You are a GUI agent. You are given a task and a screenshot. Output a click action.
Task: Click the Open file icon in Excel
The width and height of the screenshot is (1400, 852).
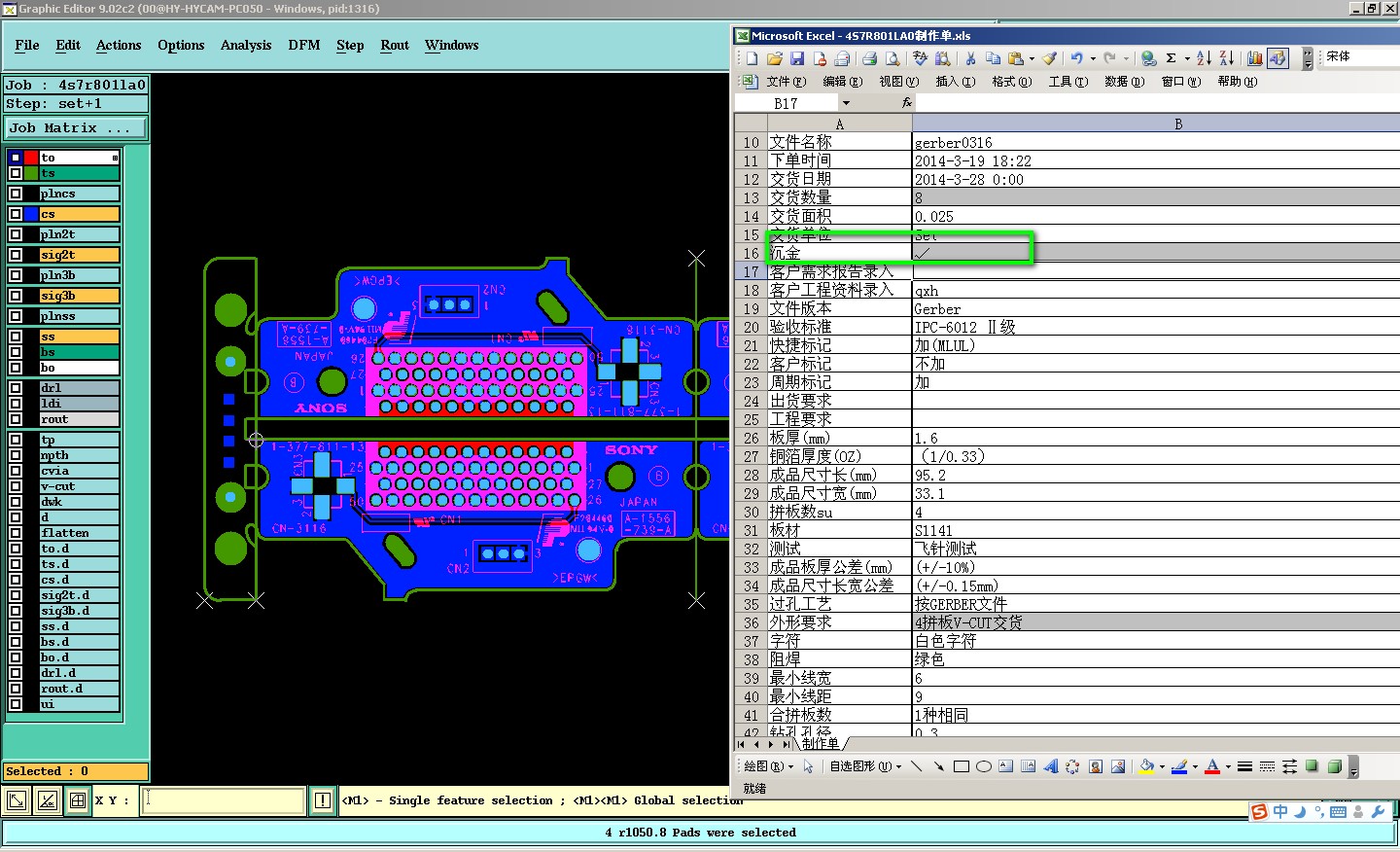(775, 58)
